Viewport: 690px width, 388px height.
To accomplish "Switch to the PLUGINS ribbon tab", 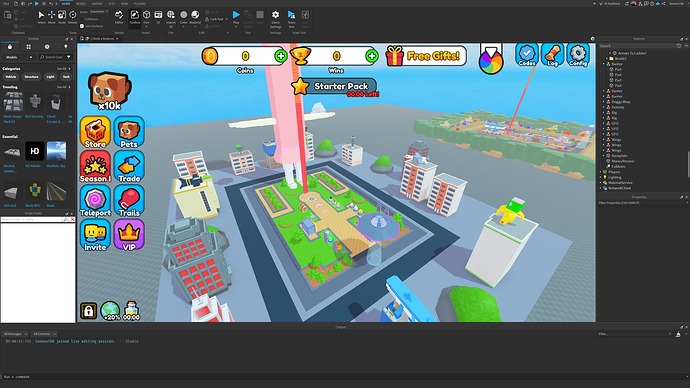I will click(x=140, y=4).
